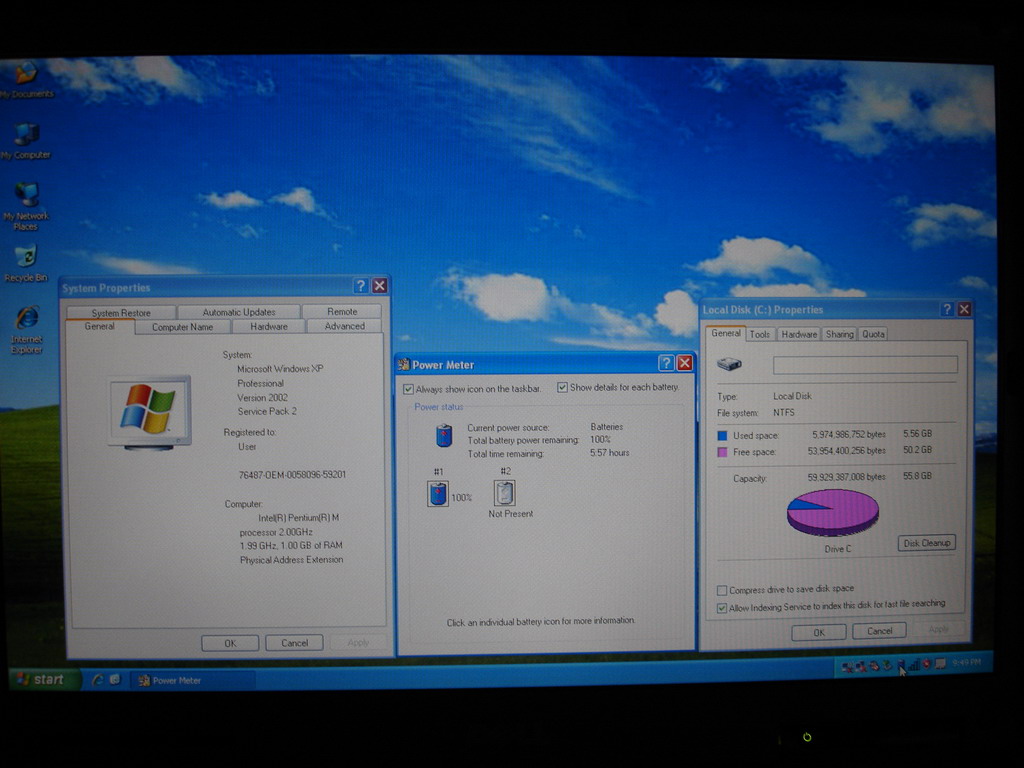The width and height of the screenshot is (1024, 768).
Task: Toggle Show details for each battery
Action: [x=562, y=387]
